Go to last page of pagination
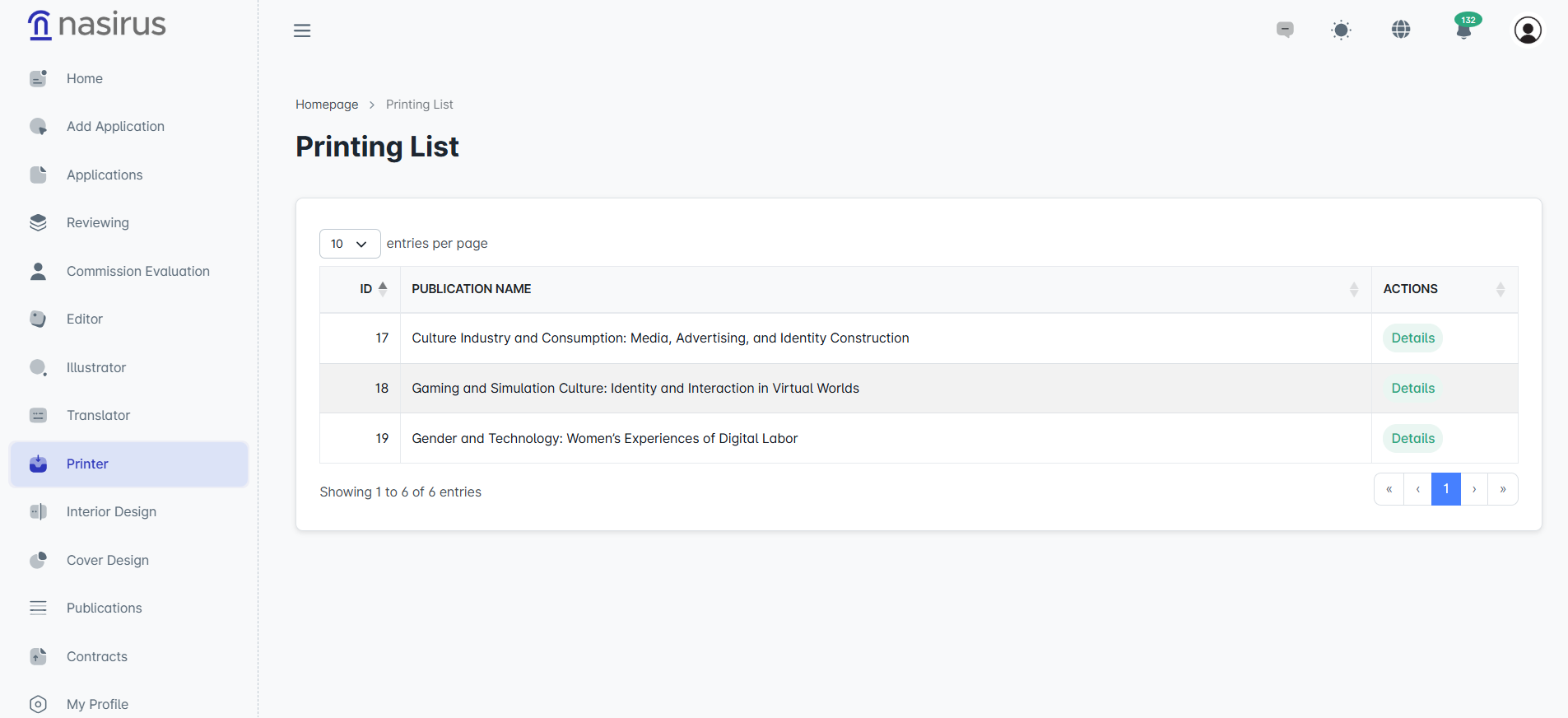Viewport: 1568px width, 718px height. pos(1502,489)
